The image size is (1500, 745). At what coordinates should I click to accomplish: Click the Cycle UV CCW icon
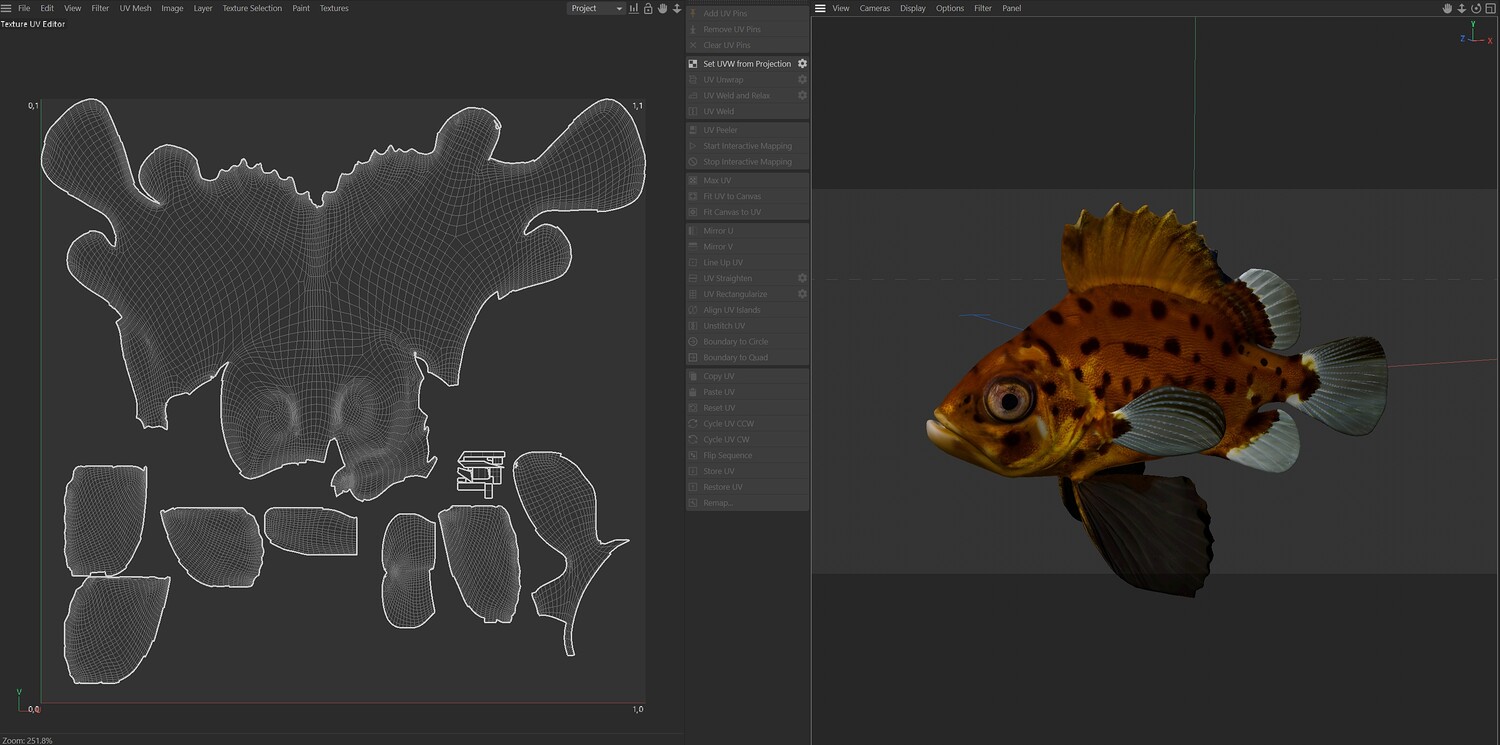tap(693, 424)
